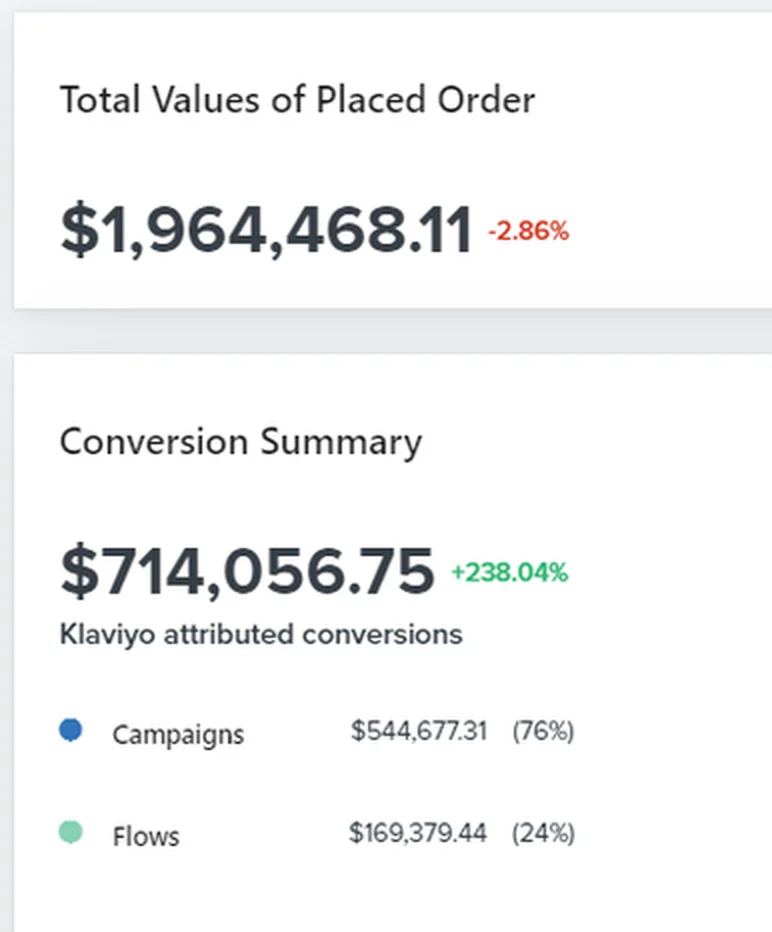Click the 'Total Values of Placed Order' heading
Image resolution: width=772 pixels, height=932 pixels.
point(297,99)
